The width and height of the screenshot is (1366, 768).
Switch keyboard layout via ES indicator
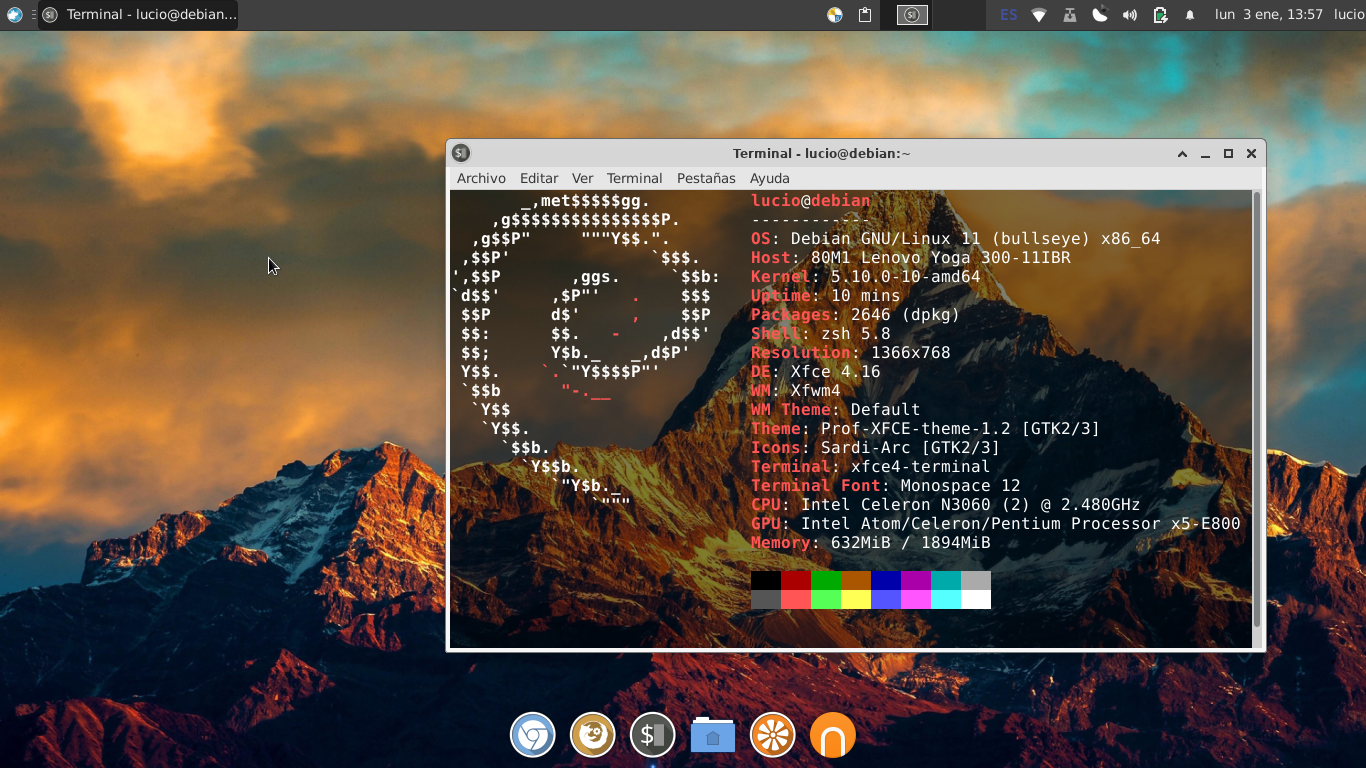(x=1009, y=15)
